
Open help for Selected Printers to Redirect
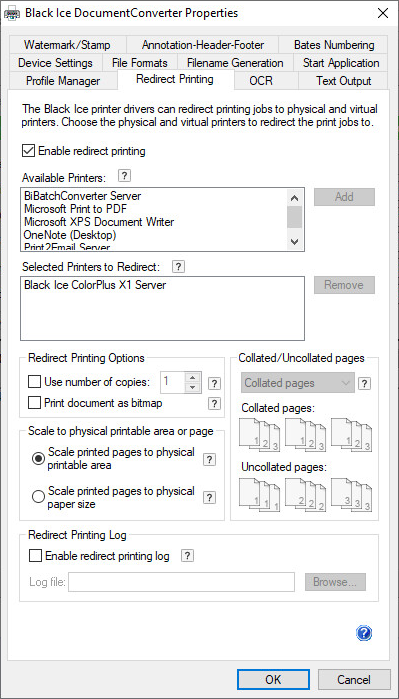[x=178, y=267]
